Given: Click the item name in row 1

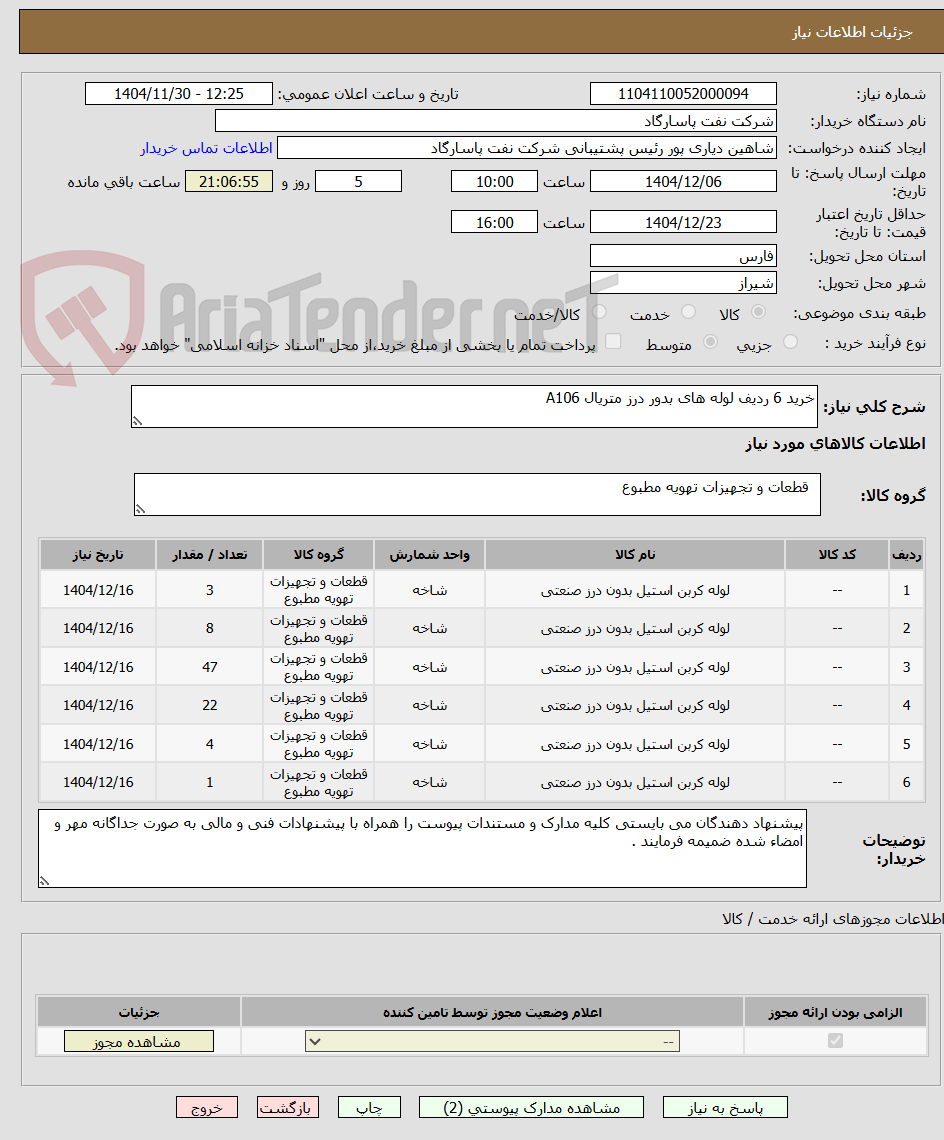Looking at the screenshot, I should pyautogui.click(x=635, y=590).
